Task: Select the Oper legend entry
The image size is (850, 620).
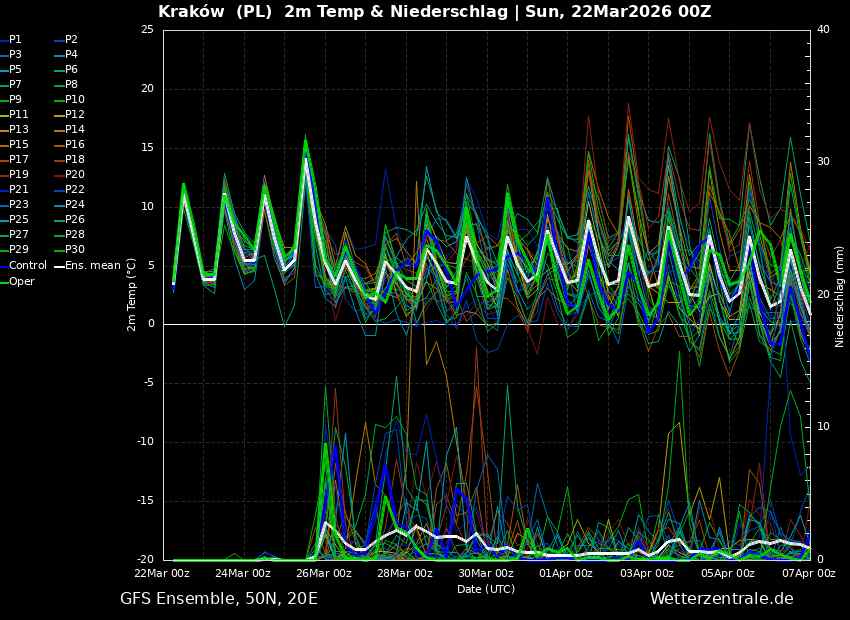Action: (17, 281)
